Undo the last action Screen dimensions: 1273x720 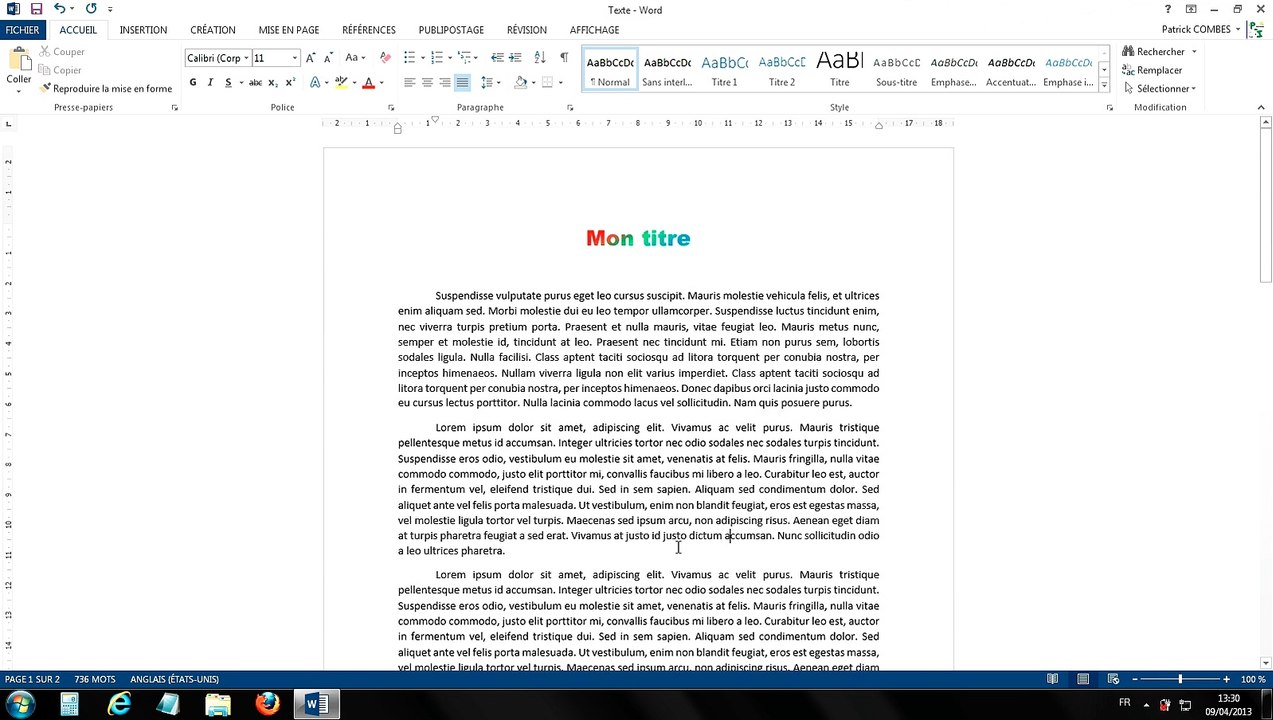point(59,9)
